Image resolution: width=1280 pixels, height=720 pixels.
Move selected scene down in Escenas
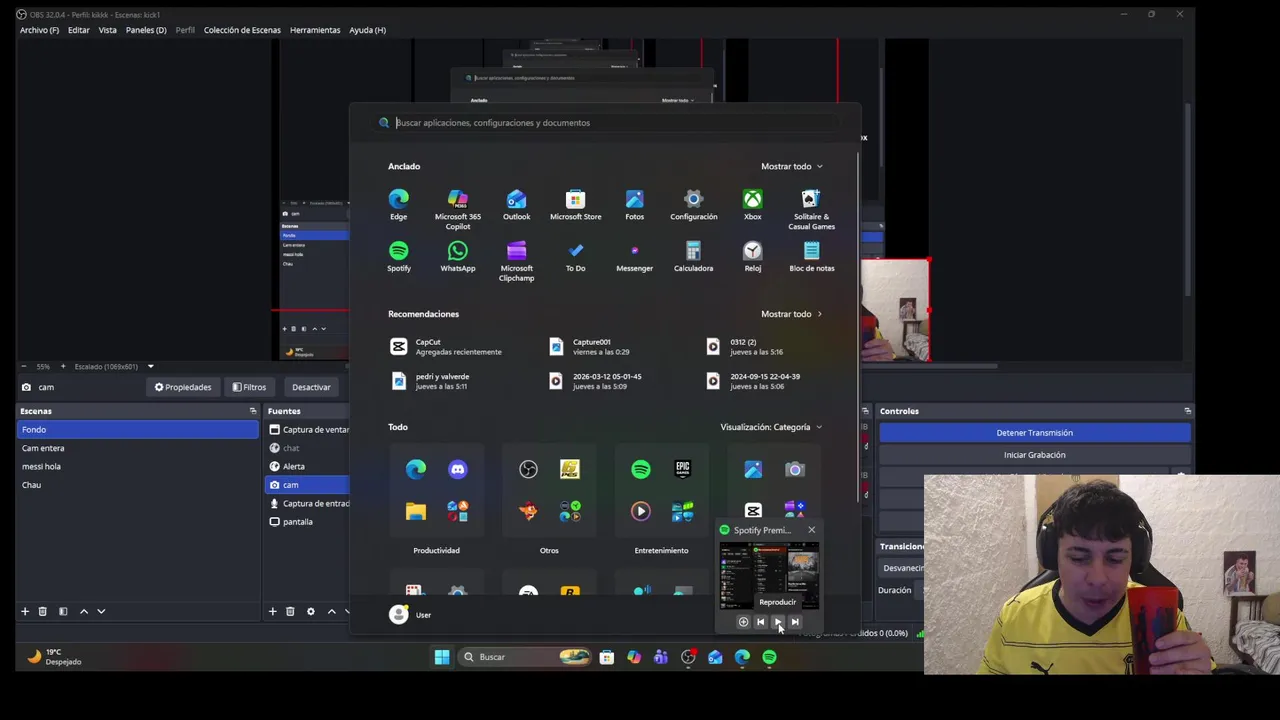(x=101, y=611)
